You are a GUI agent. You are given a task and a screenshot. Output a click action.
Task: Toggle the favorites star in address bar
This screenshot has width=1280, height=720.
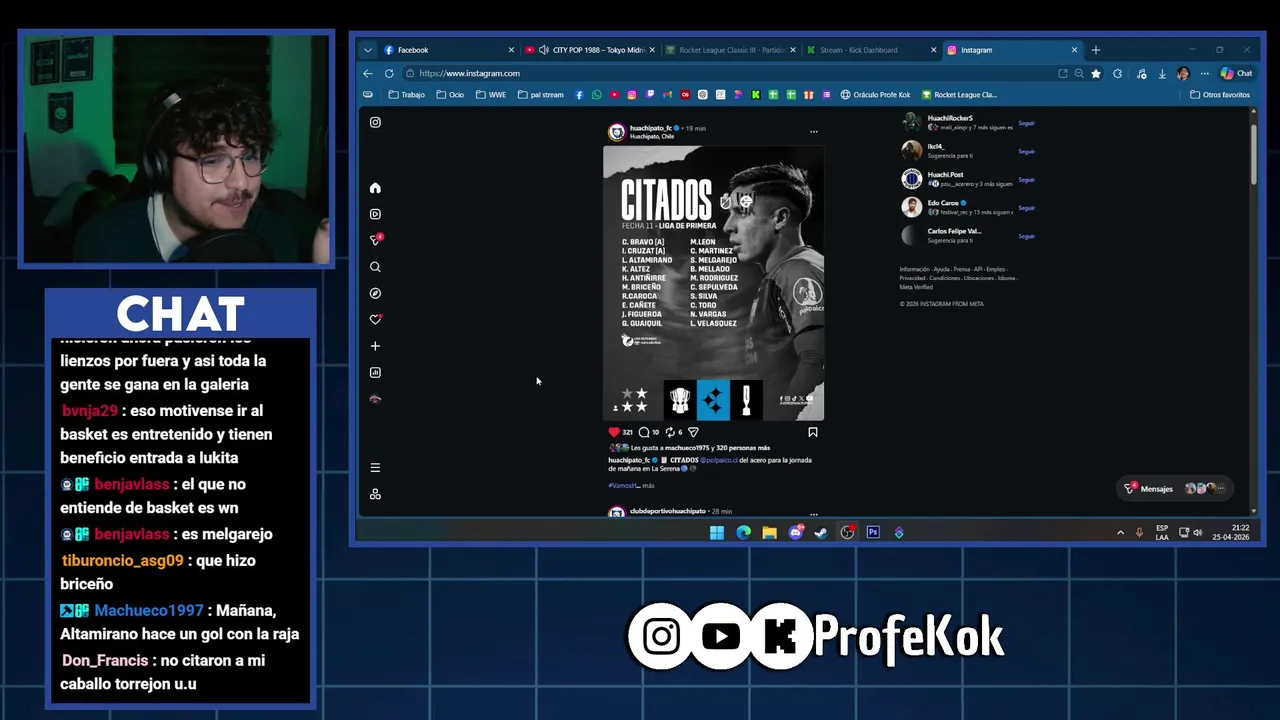pyautogui.click(x=1096, y=73)
